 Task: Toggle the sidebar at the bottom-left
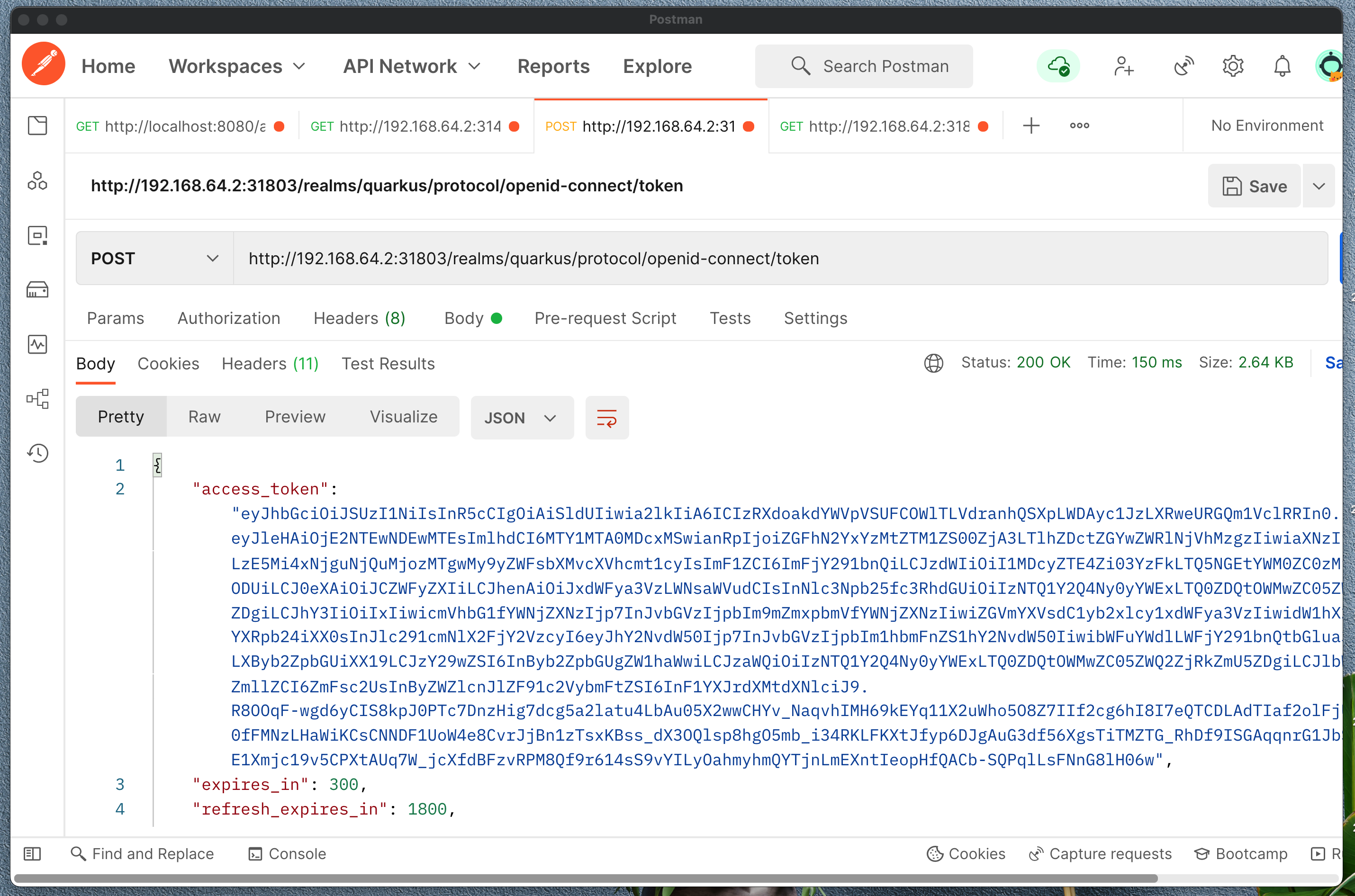click(x=32, y=854)
